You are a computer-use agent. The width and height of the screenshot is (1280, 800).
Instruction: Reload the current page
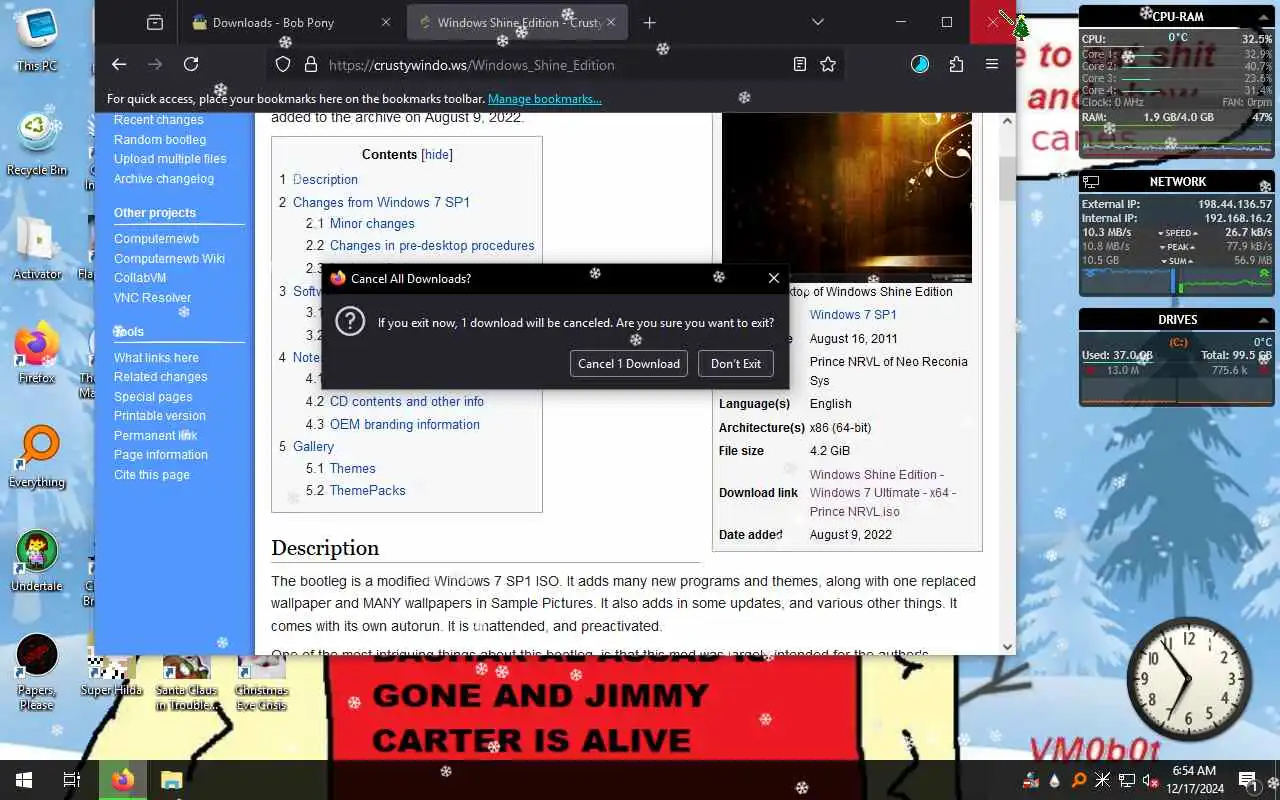191,64
